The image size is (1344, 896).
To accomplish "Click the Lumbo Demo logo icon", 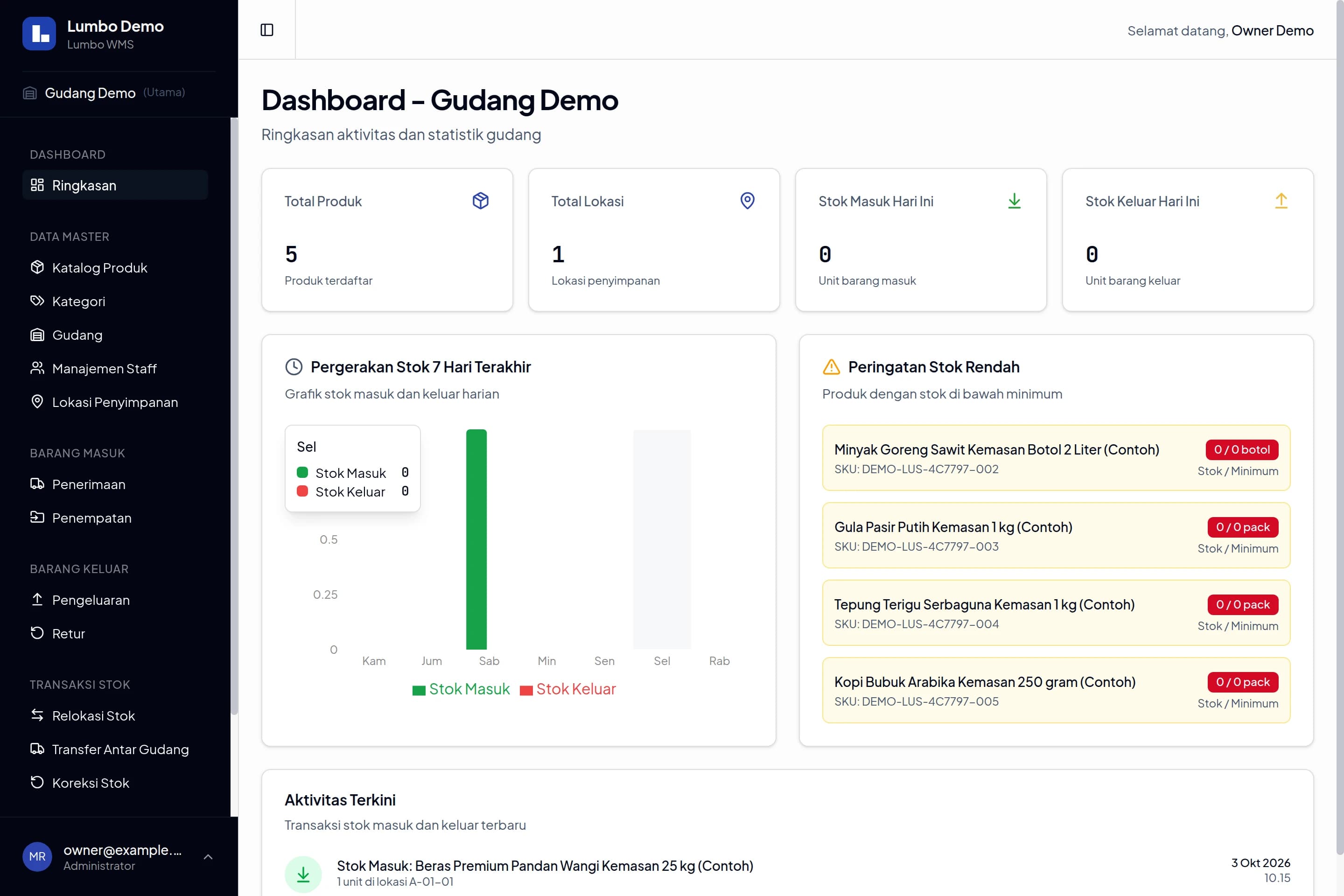I will (x=39, y=34).
